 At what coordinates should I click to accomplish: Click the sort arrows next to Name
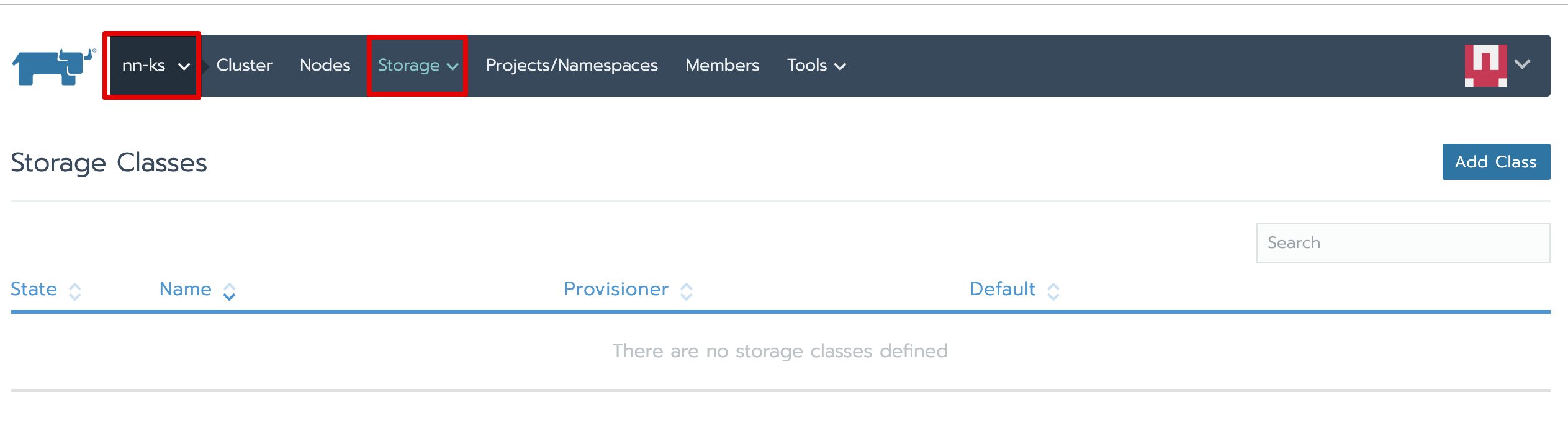[x=229, y=291]
